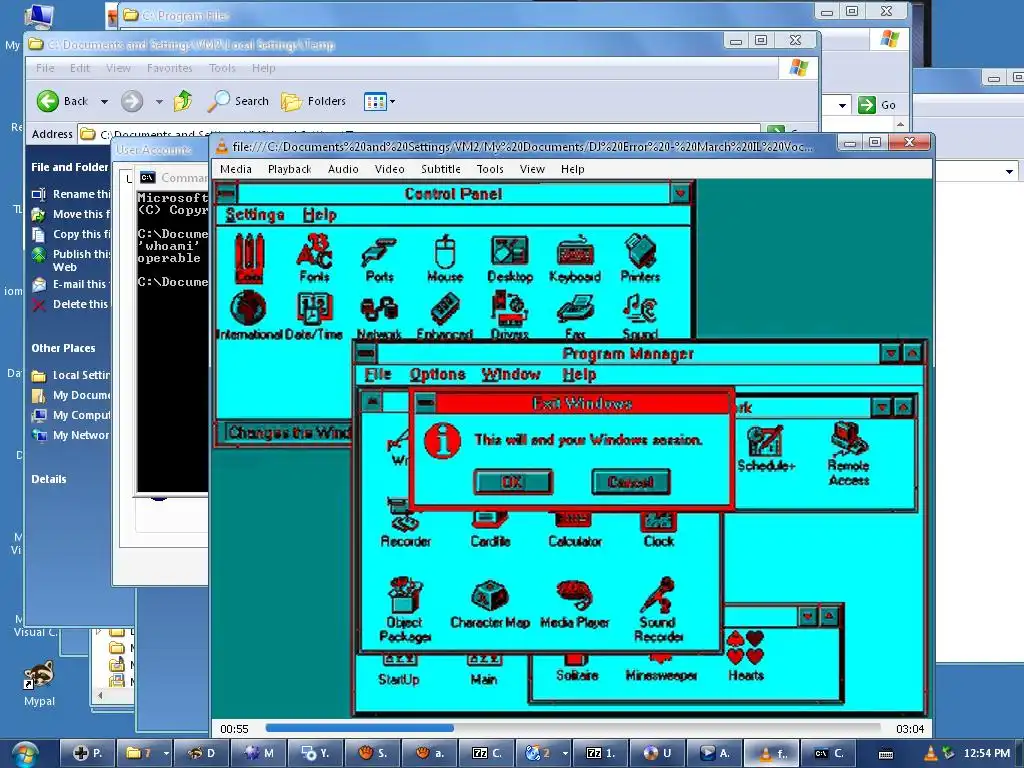Open Search in the Explorer toolbar
The image size is (1024, 768).
(x=238, y=101)
